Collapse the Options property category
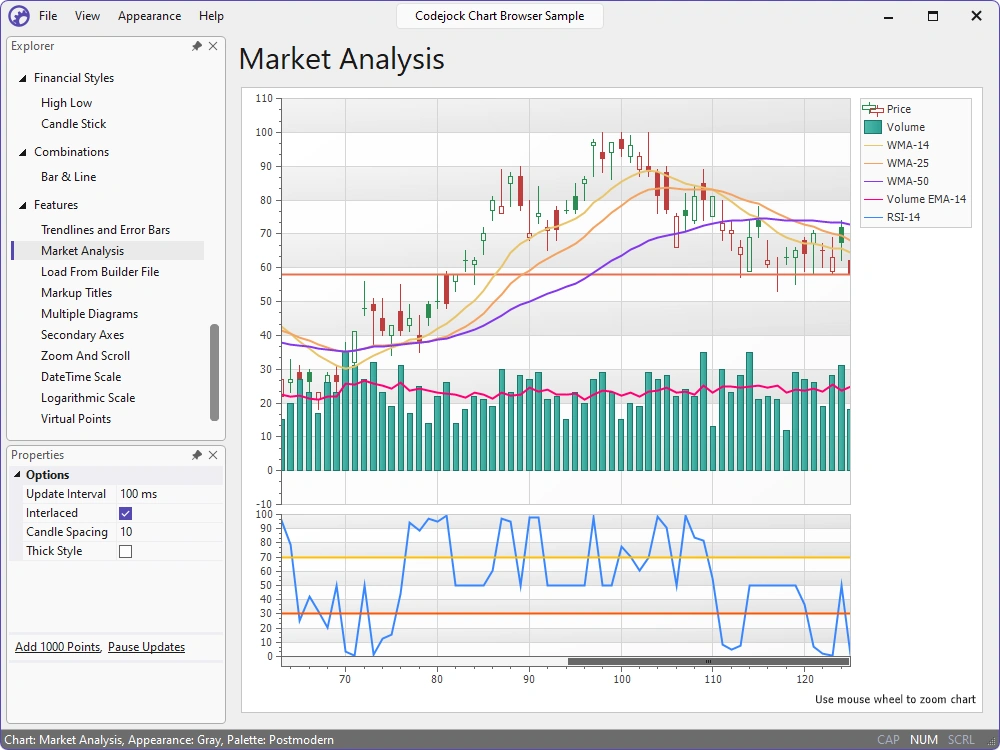Viewport: 1000px width, 750px height. point(17,474)
